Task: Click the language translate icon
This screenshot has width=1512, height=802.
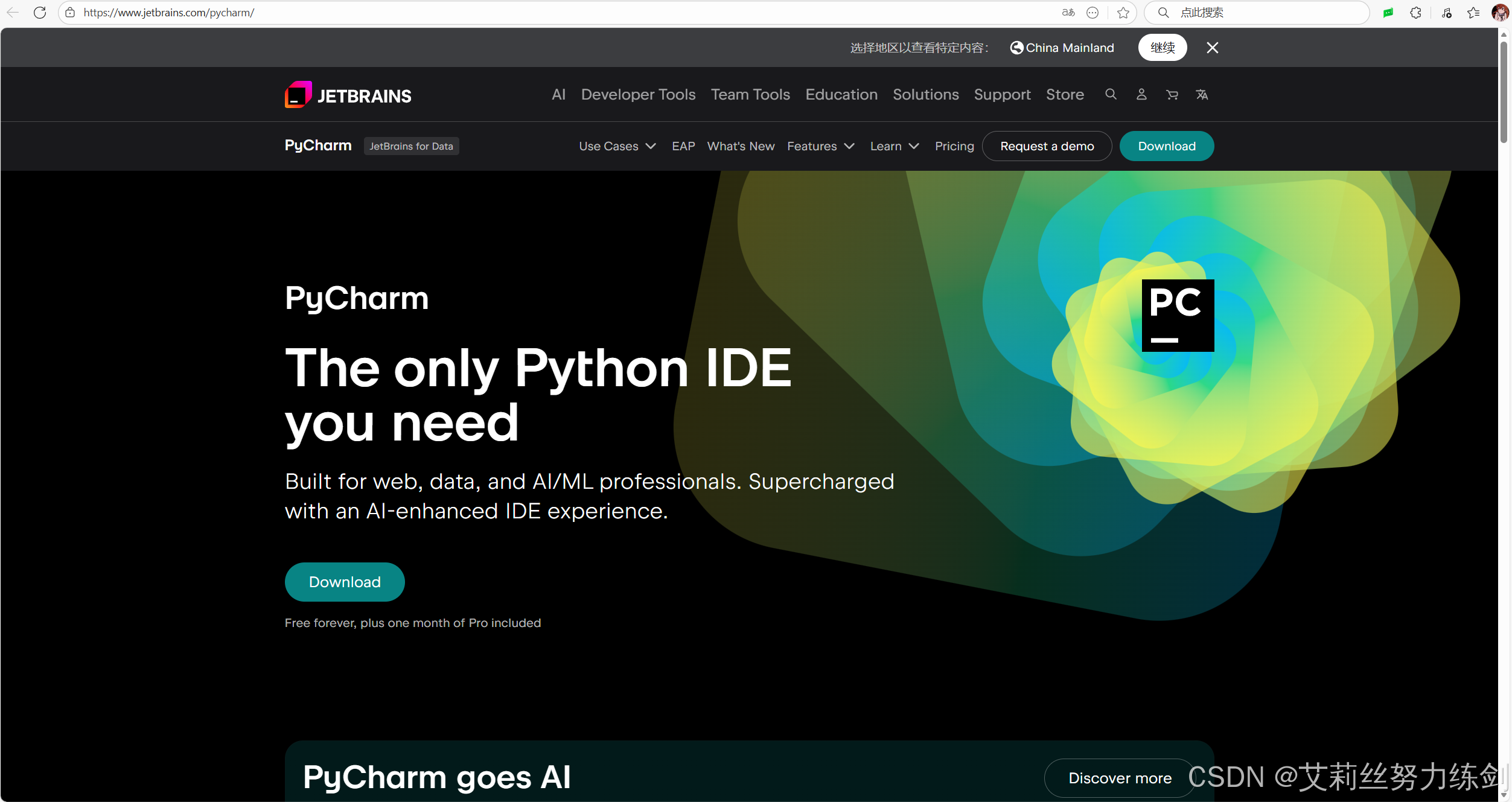Action: 1202,94
